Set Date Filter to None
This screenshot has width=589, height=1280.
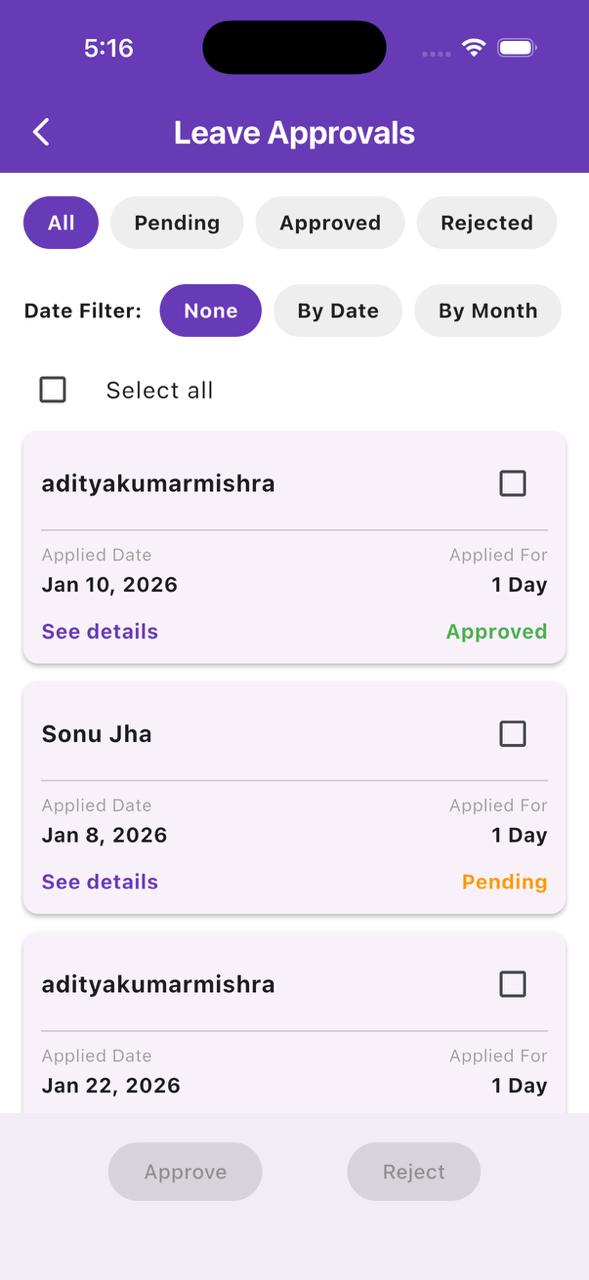pyautogui.click(x=210, y=310)
